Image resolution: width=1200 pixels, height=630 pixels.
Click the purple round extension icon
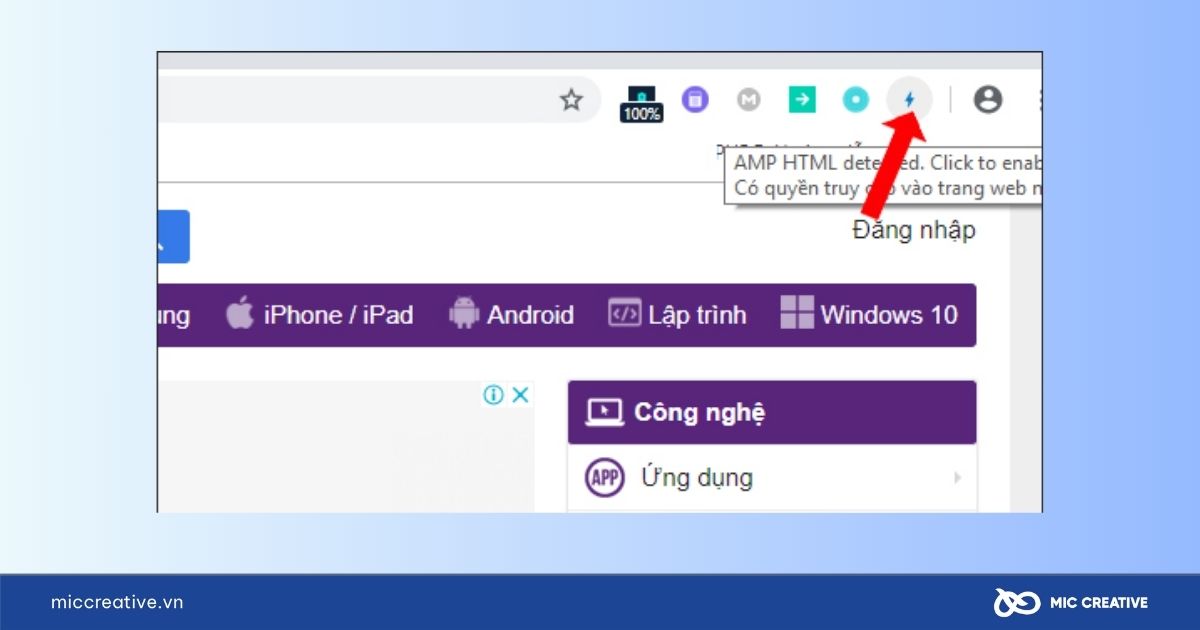coord(695,99)
